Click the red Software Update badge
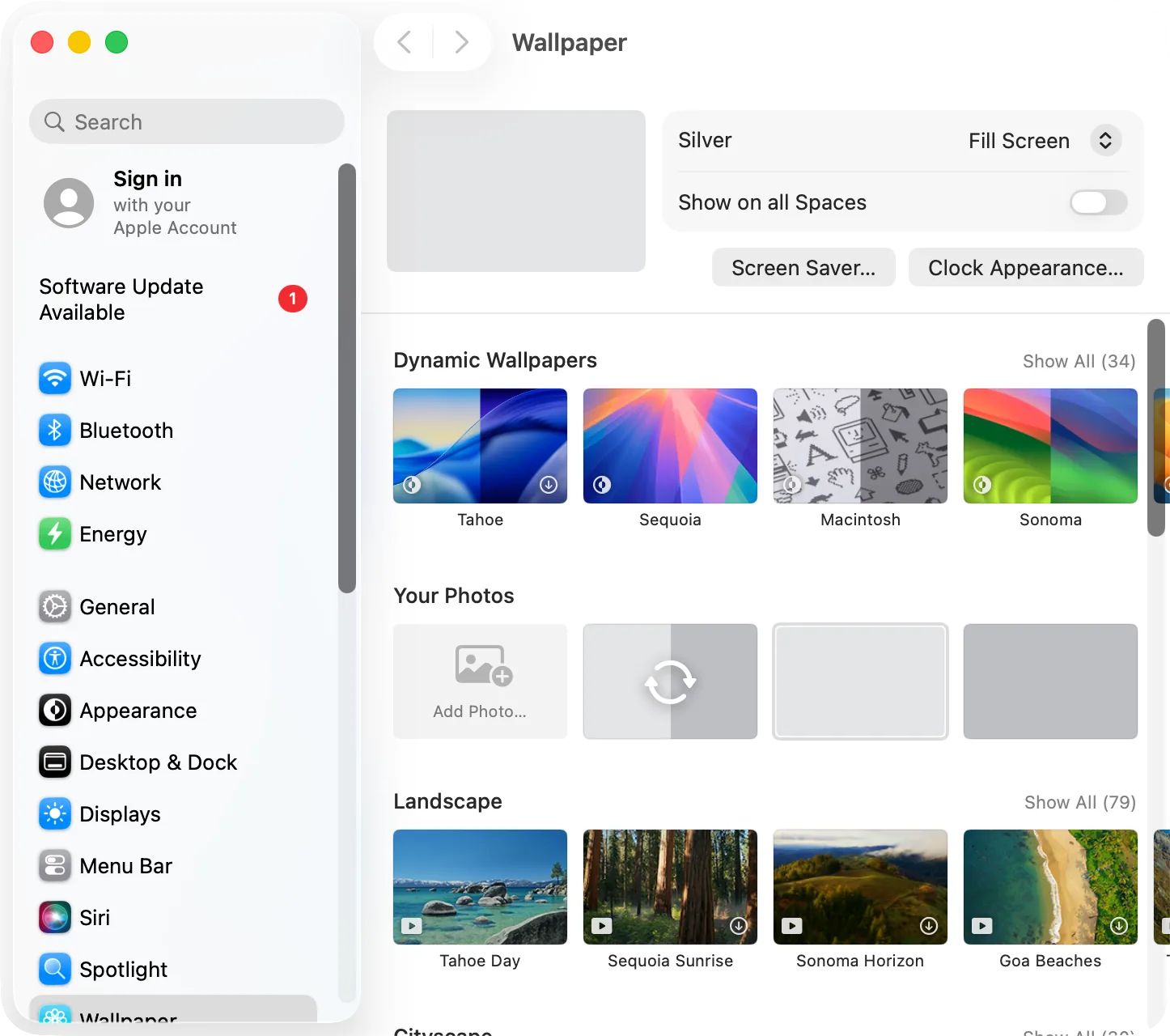1170x1036 pixels. [293, 299]
